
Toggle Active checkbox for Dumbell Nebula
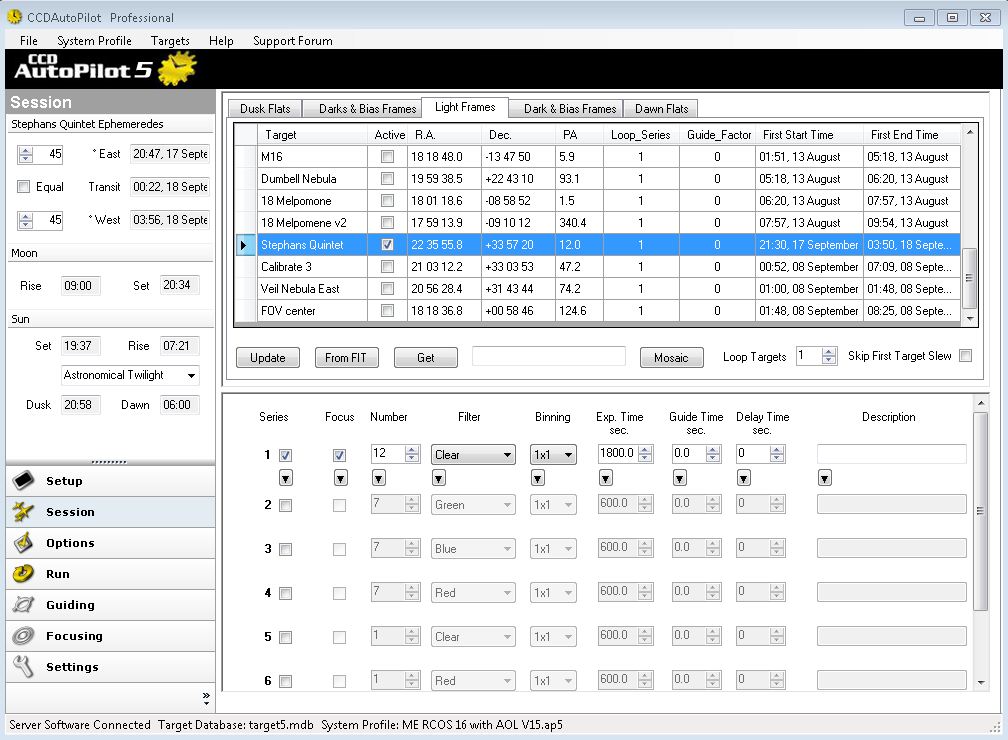point(387,178)
